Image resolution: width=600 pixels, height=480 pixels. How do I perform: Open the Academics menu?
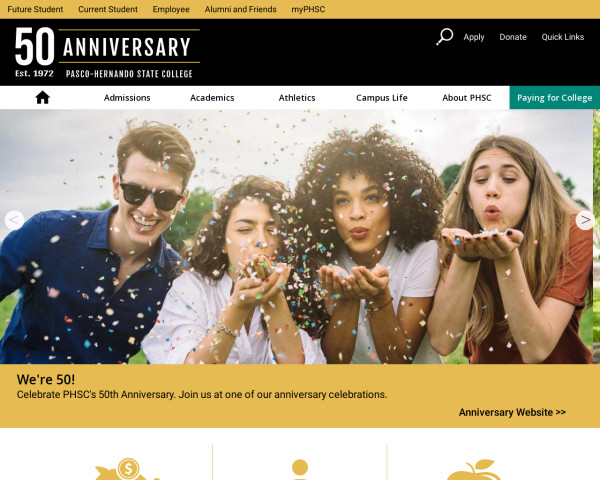click(212, 98)
